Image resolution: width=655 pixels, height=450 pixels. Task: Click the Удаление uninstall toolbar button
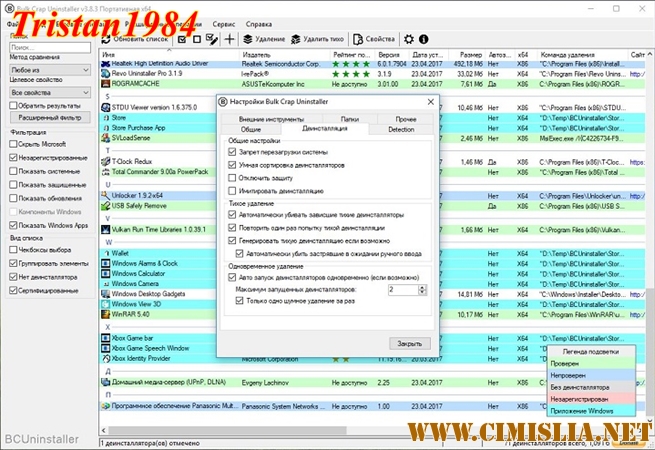263,38
